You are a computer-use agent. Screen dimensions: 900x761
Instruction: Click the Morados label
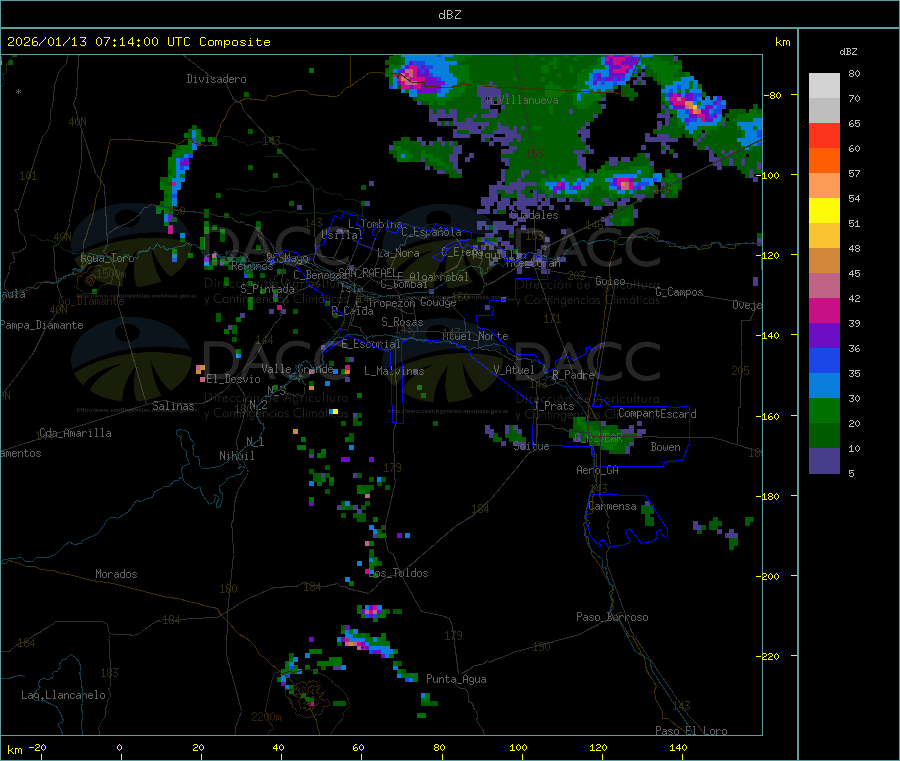click(x=116, y=574)
